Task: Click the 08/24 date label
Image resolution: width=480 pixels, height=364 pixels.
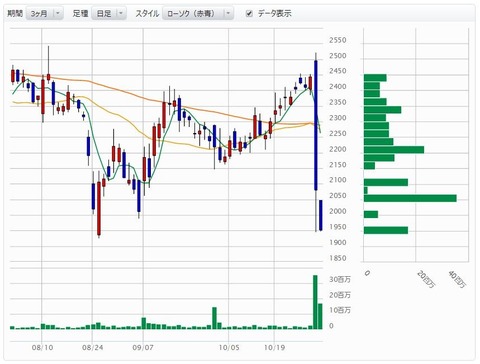Action: (x=93, y=348)
